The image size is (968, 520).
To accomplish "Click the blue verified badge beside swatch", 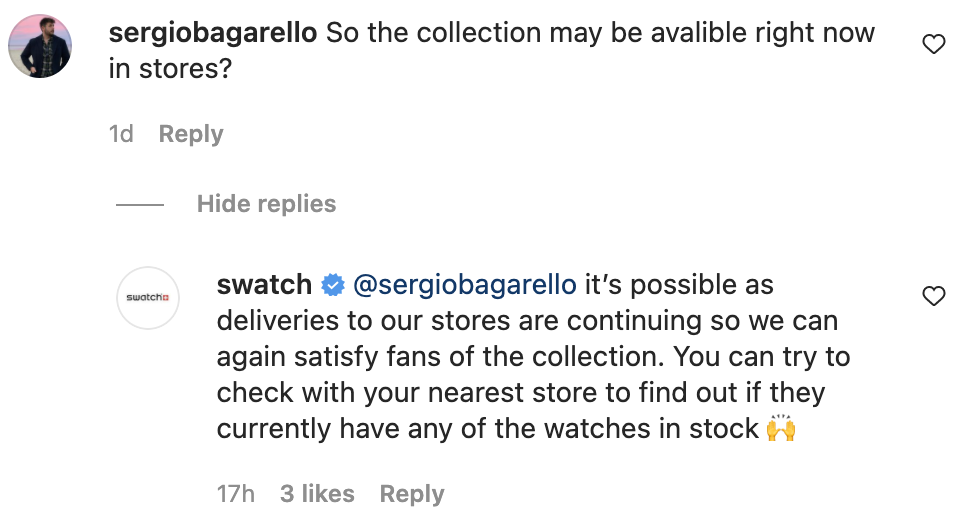I will click(332, 286).
